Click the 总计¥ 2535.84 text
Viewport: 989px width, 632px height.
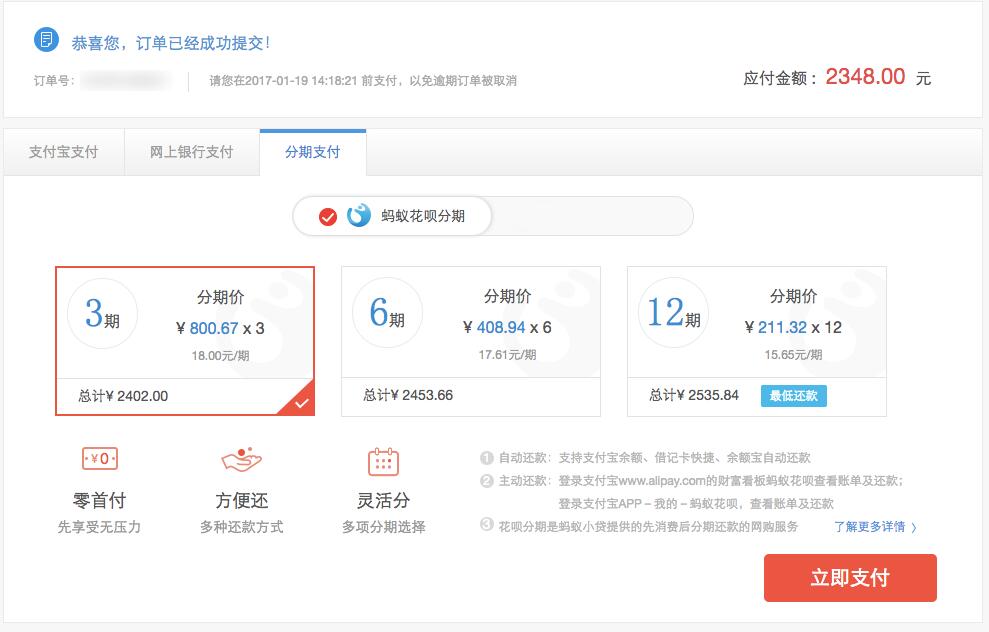(694, 395)
